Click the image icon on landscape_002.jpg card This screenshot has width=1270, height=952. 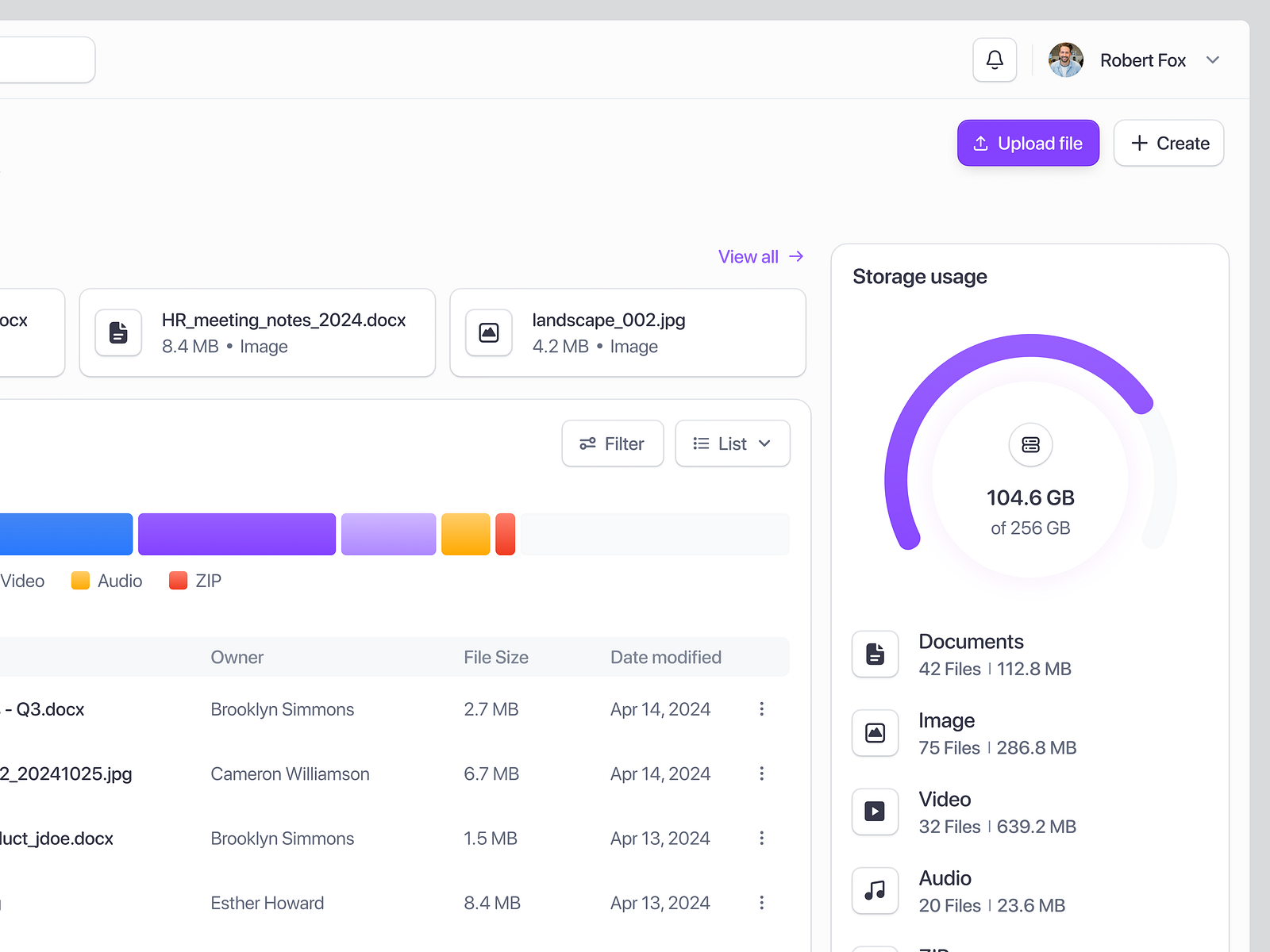pyautogui.click(x=488, y=332)
